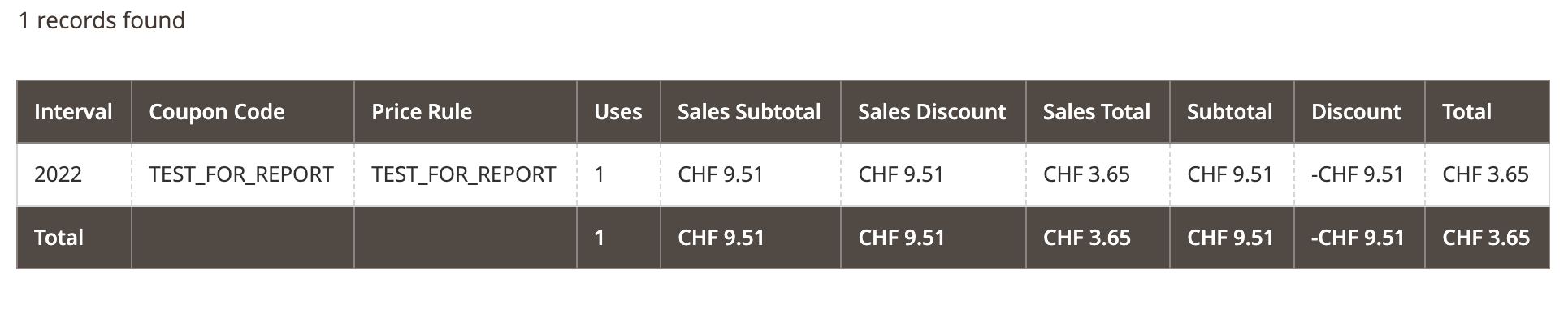Click the footer row -CHF 9.51 discount value
1568x318 pixels.
1358,238
